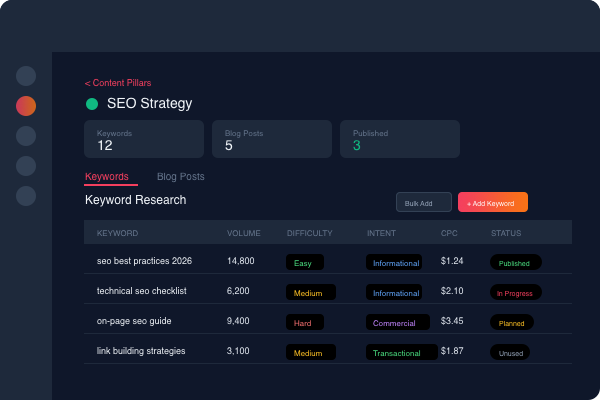Click the CPC value $1.24
This screenshot has width=600, height=400.
click(452, 261)
